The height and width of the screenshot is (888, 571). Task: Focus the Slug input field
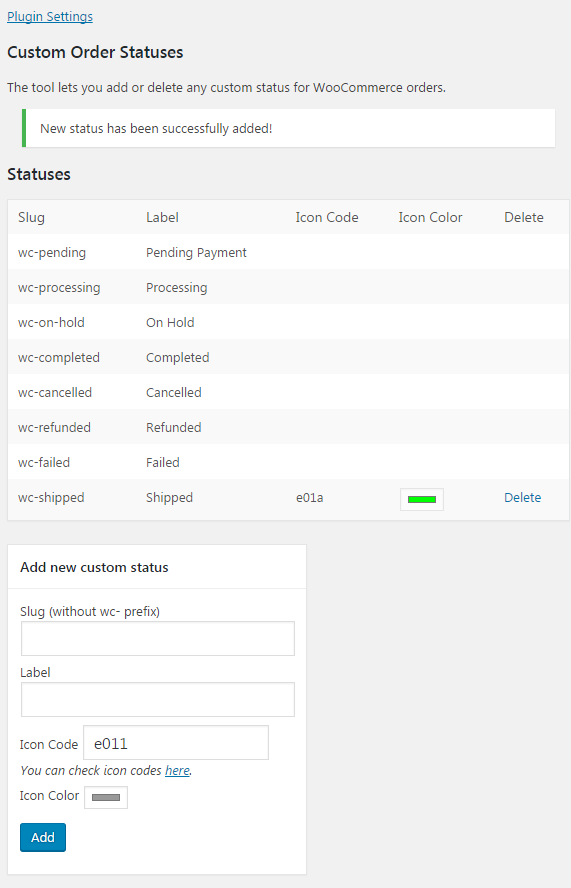[158, 638]
